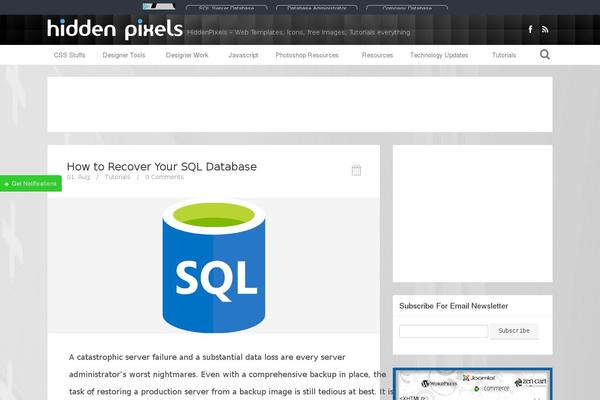
Task: Open the Technology Updates menu
Action: pyautogui.click(x=439, y=55)
